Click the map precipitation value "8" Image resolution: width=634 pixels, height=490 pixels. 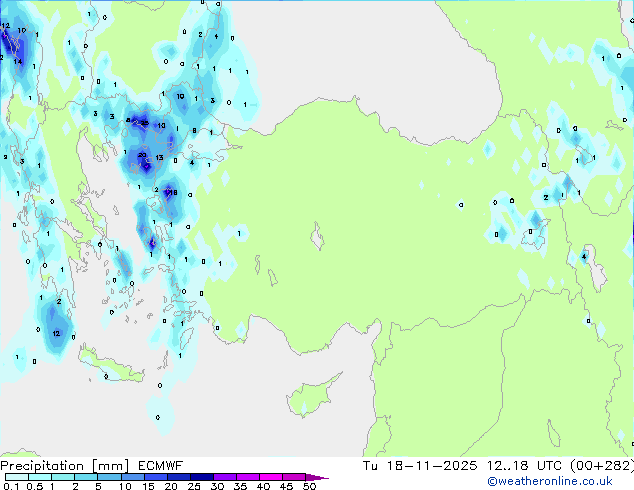(x=194, y=131)
